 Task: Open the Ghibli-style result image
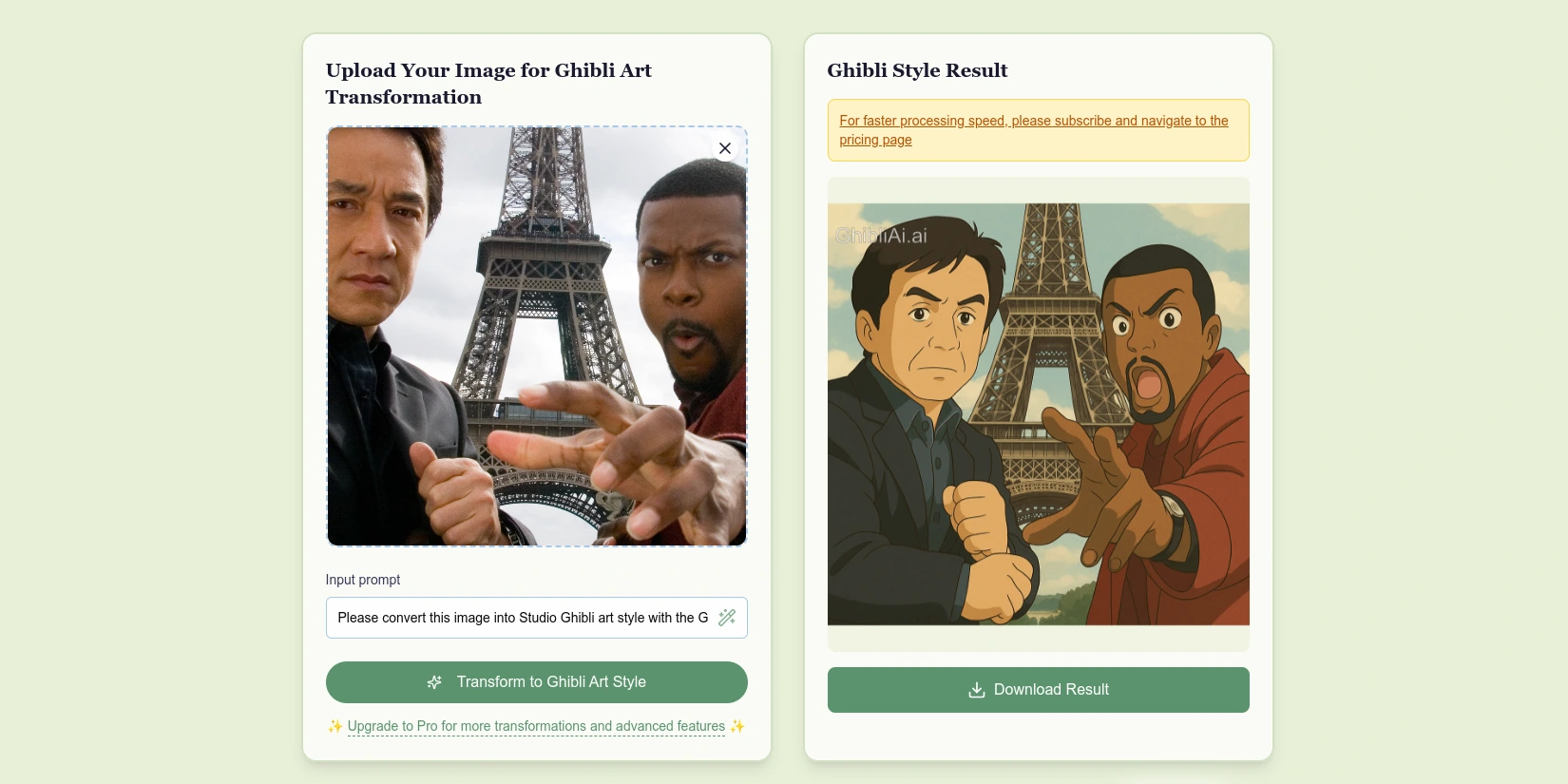pos(1039,414)
